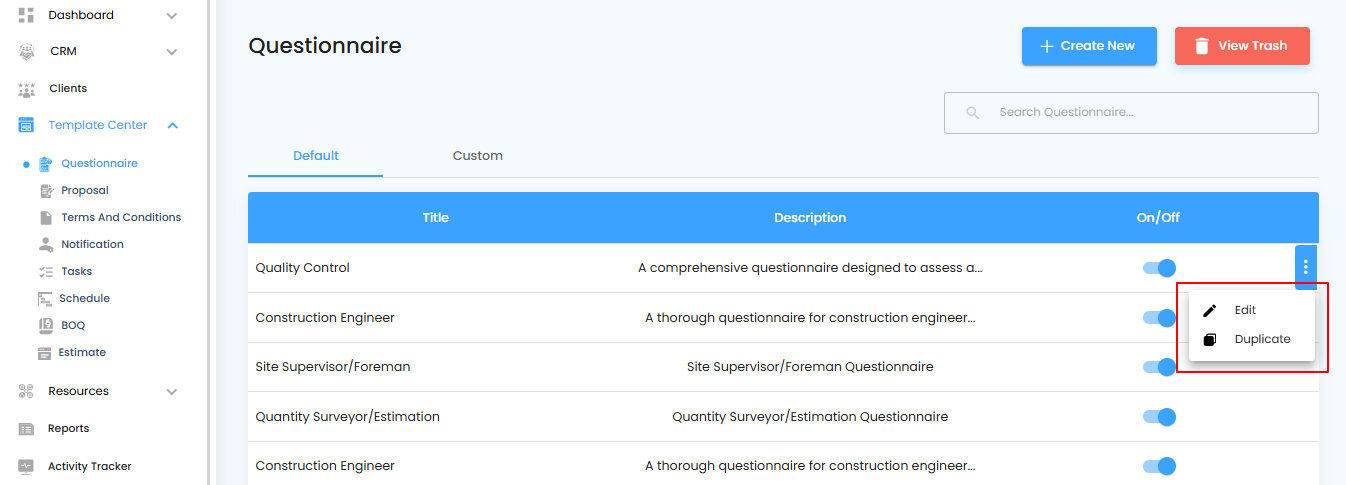This screenshot has width=1346, height=485.
Task: Turn off Quantity Surveyor/Estimation toggle
Action: (x=1159, y=417)
